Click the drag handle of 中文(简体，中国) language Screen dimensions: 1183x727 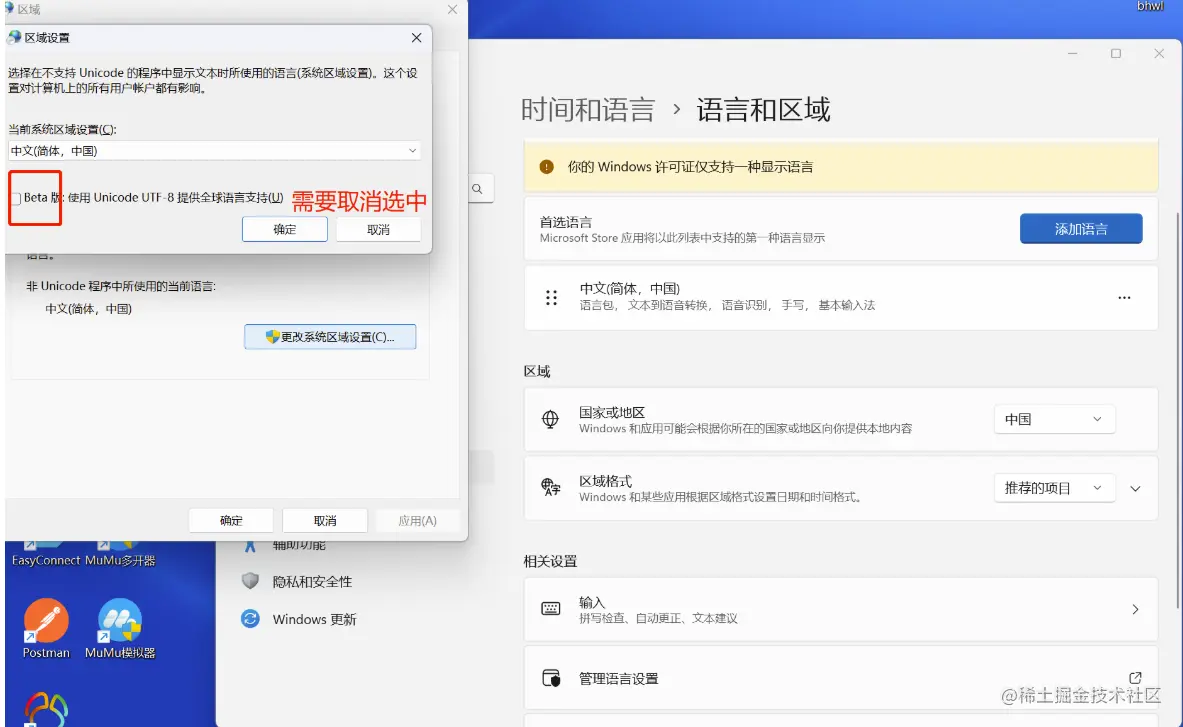(552, 298)
